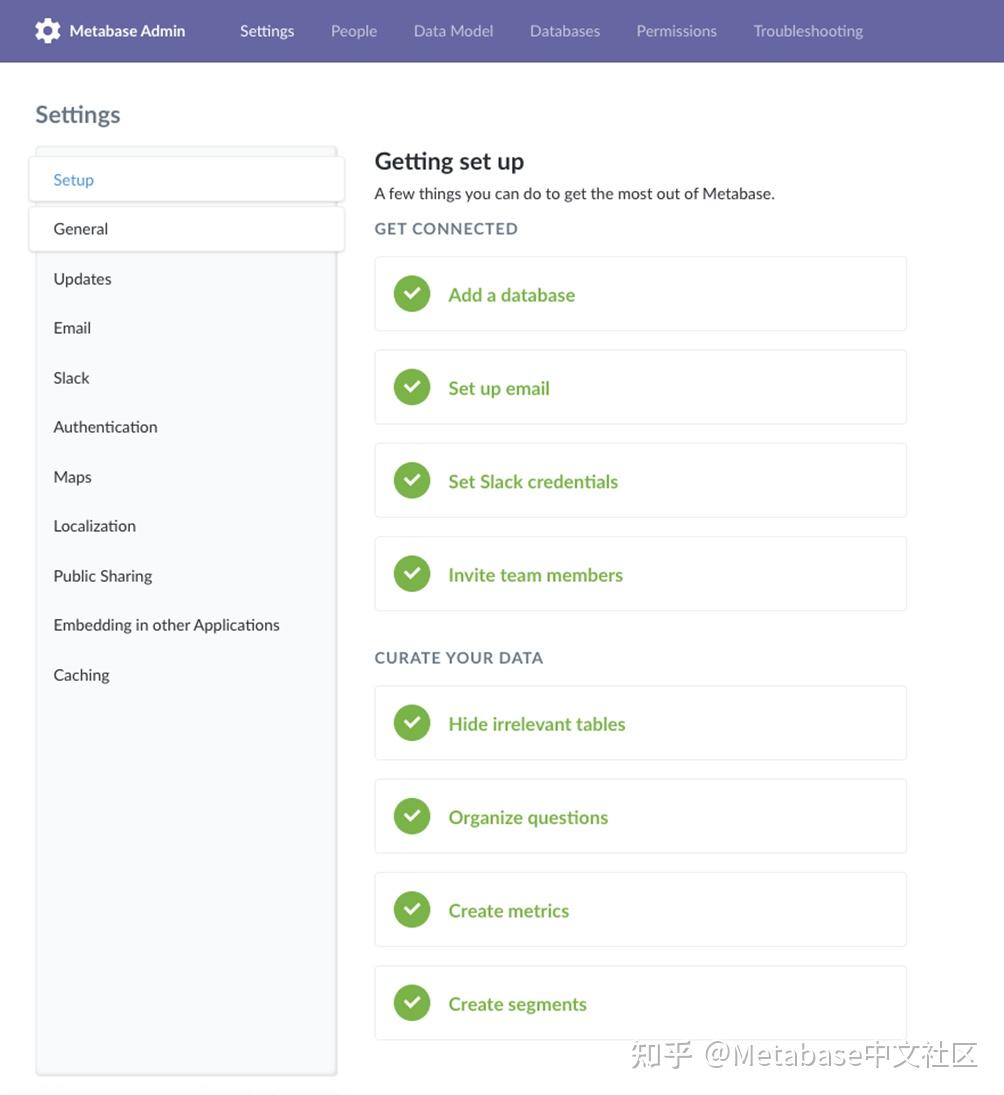1004x1095 pixels.
Task: Select General in the settings sidebar
Action: click(81, 229)
